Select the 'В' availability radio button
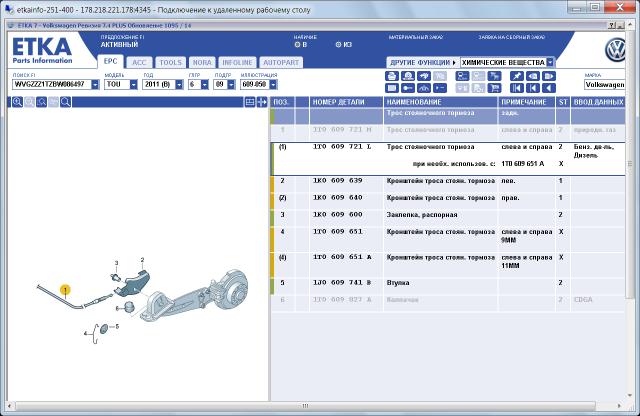640x416 pixels. tap(297, 44)
